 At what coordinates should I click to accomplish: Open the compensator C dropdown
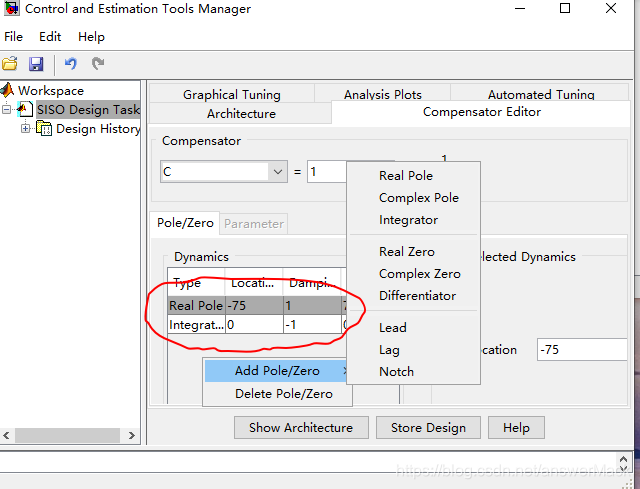coord(278,172)
